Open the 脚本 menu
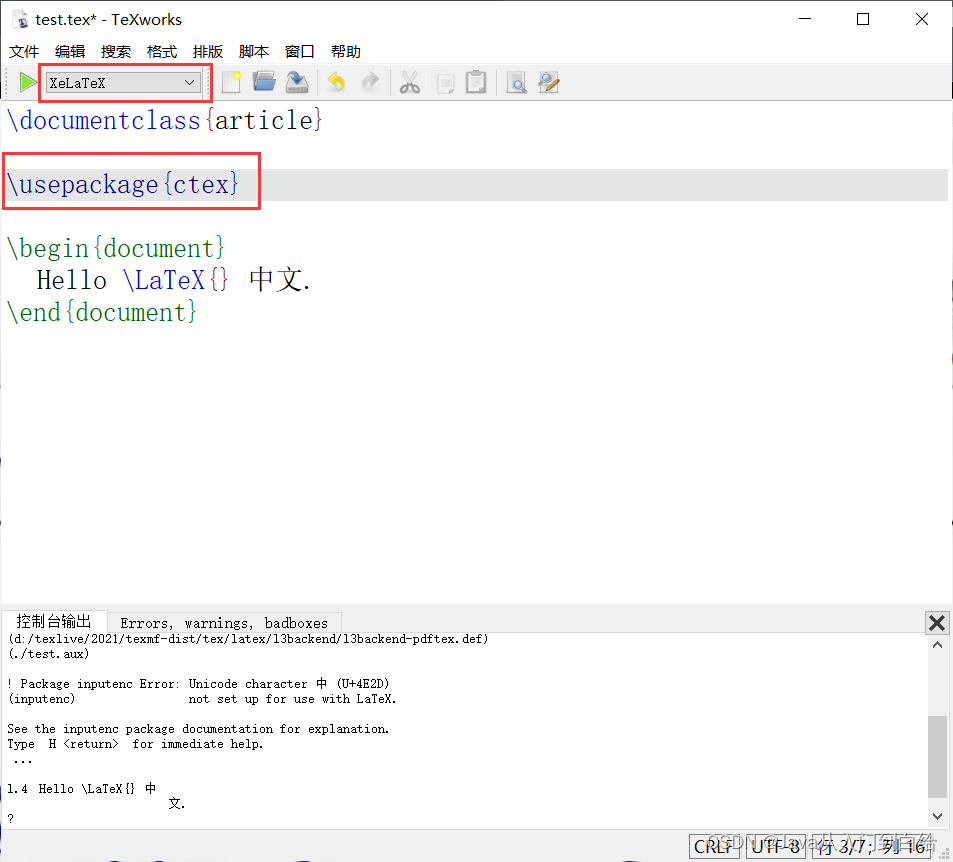This screenshot has width=953, height=862. tap(253, 52)
